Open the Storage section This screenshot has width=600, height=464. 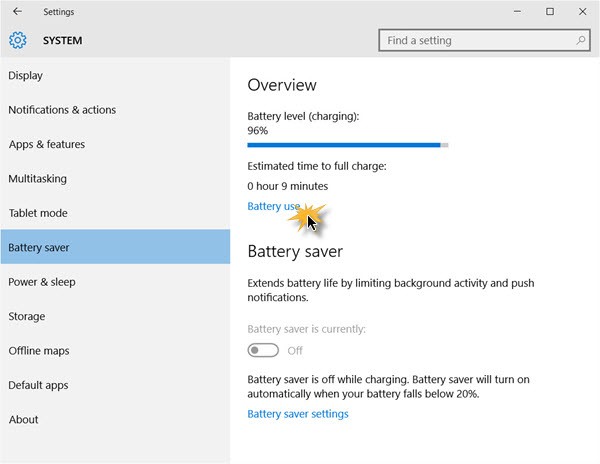(x=115, y=316)
